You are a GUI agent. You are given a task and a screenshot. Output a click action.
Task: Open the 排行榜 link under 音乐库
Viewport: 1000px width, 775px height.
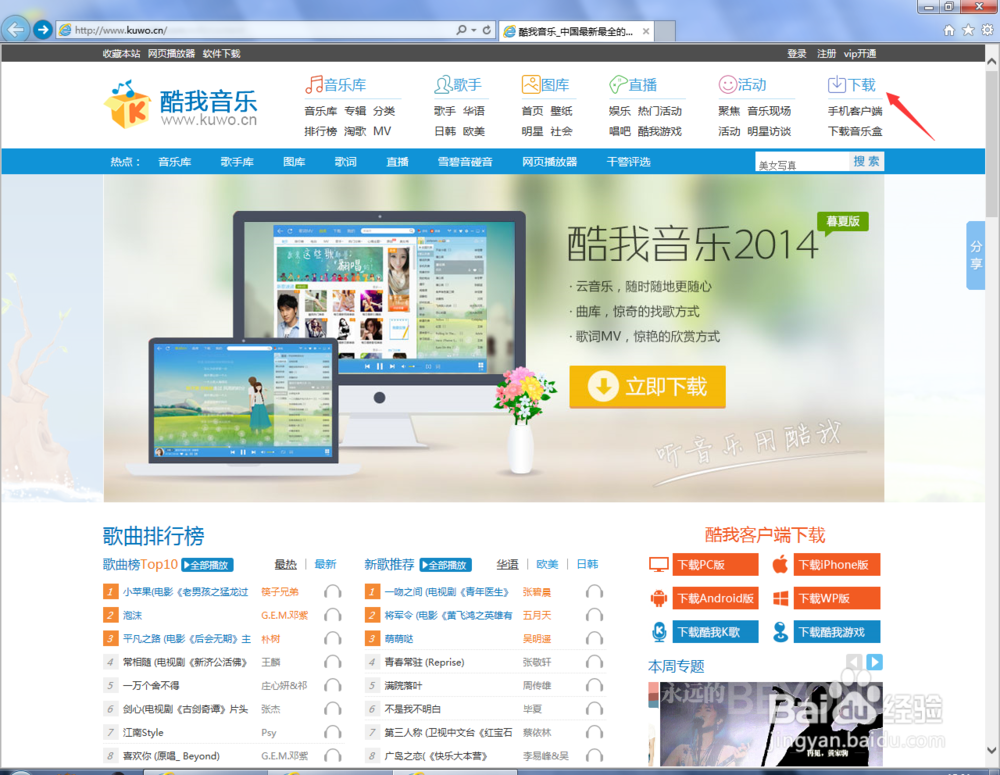(320, 131)
